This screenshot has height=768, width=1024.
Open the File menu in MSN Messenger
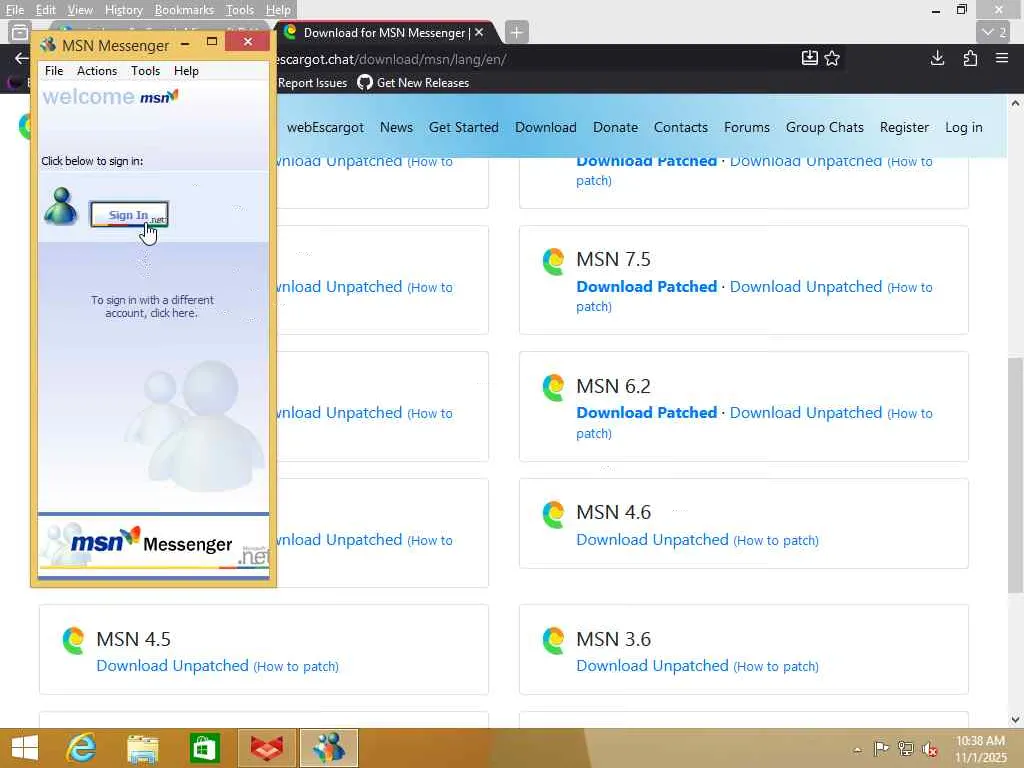[x=54, y=71]
